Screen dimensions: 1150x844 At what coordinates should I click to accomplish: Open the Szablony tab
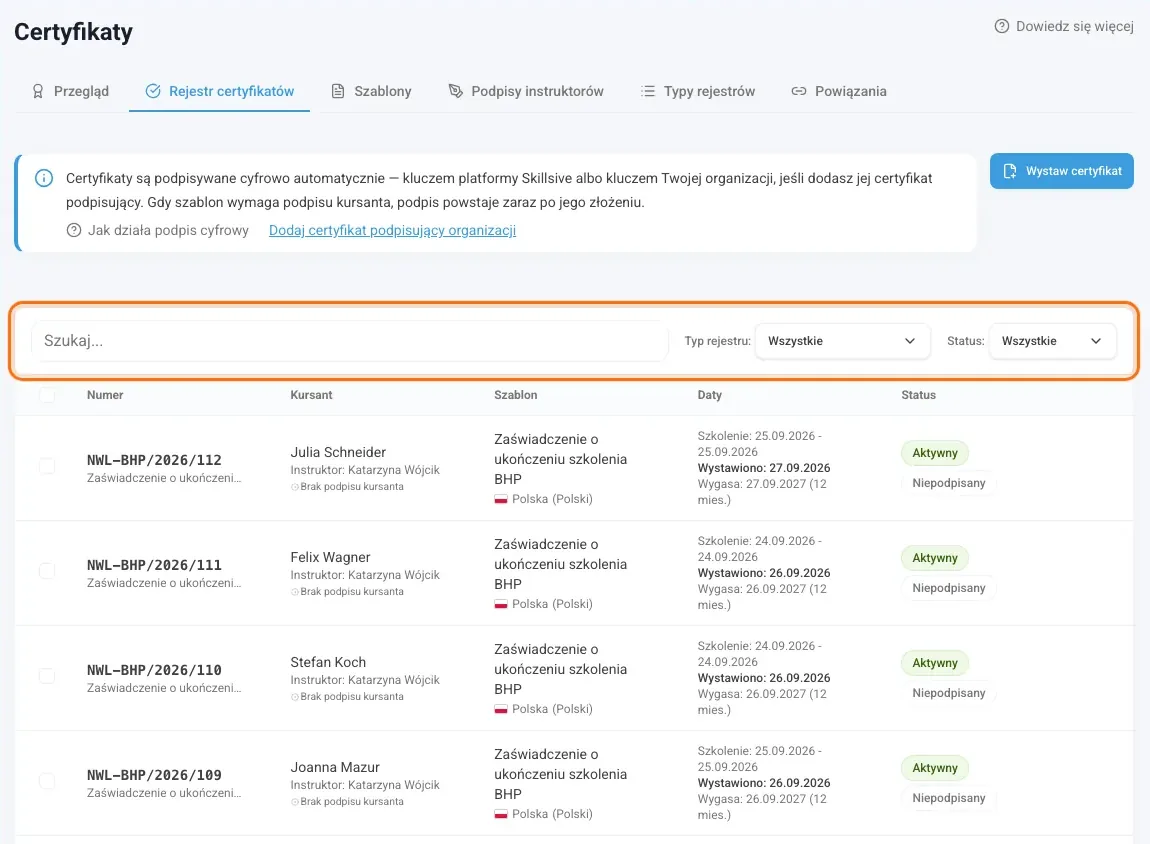[371, 91]
